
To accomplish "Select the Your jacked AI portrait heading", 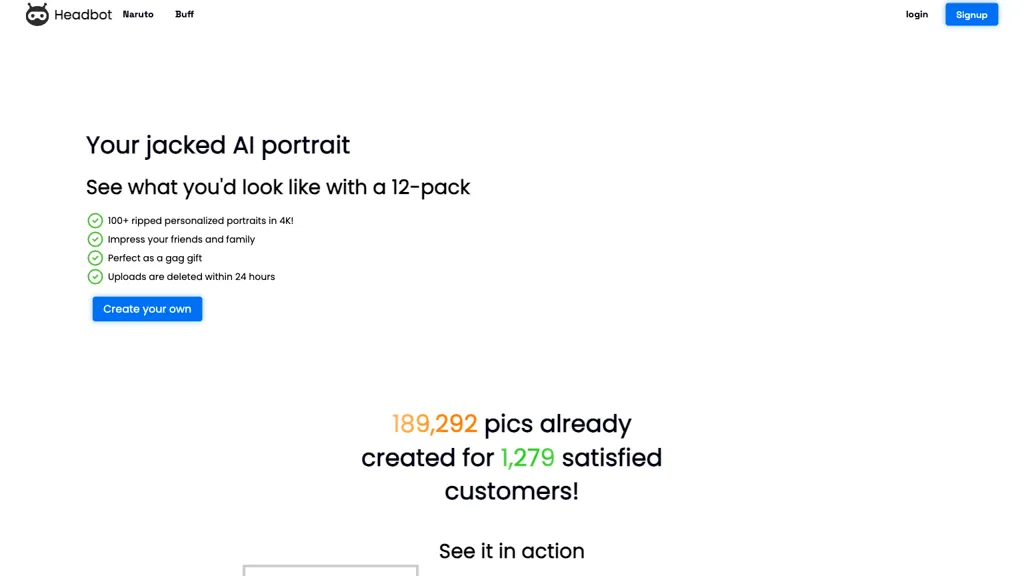I will 218,145.
